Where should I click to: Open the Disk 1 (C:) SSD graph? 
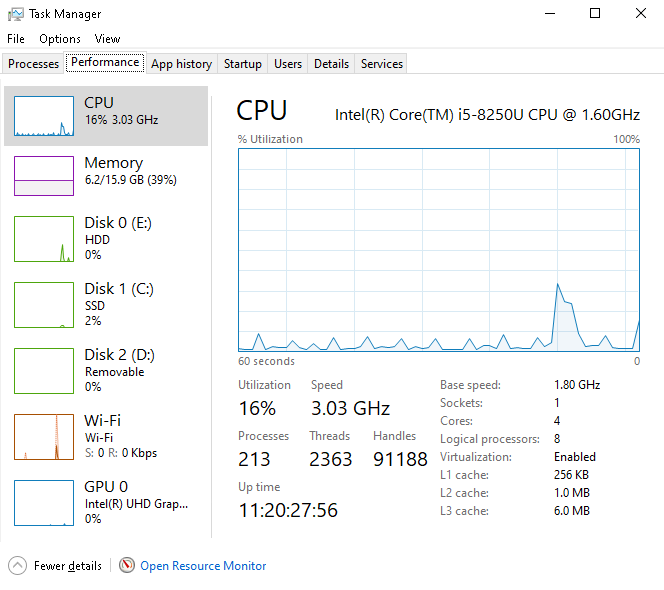pos(44,304)
